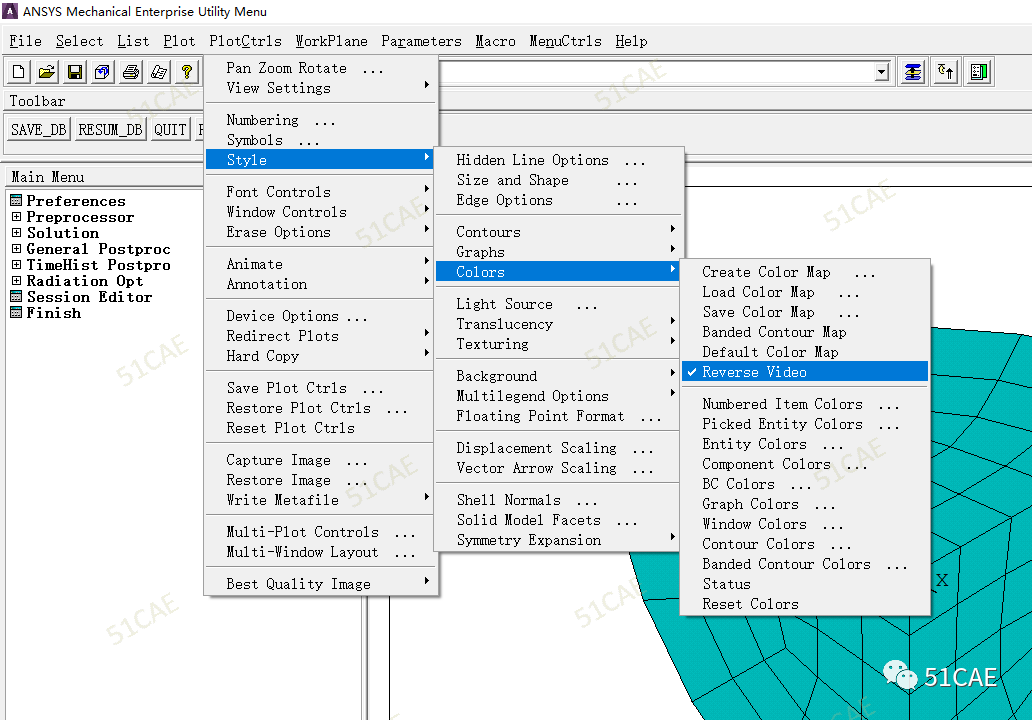
Task: Expand the General Postproc tree node
Action: (16, 249)
